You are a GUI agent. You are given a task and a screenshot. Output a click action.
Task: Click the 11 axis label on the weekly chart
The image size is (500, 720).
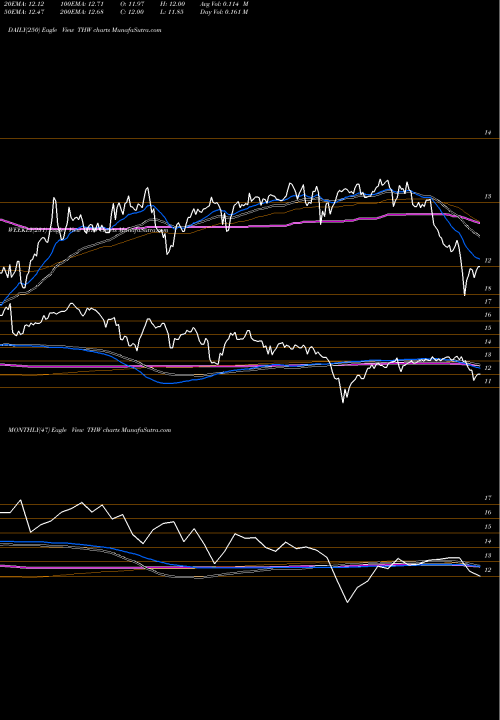[488, 382]
